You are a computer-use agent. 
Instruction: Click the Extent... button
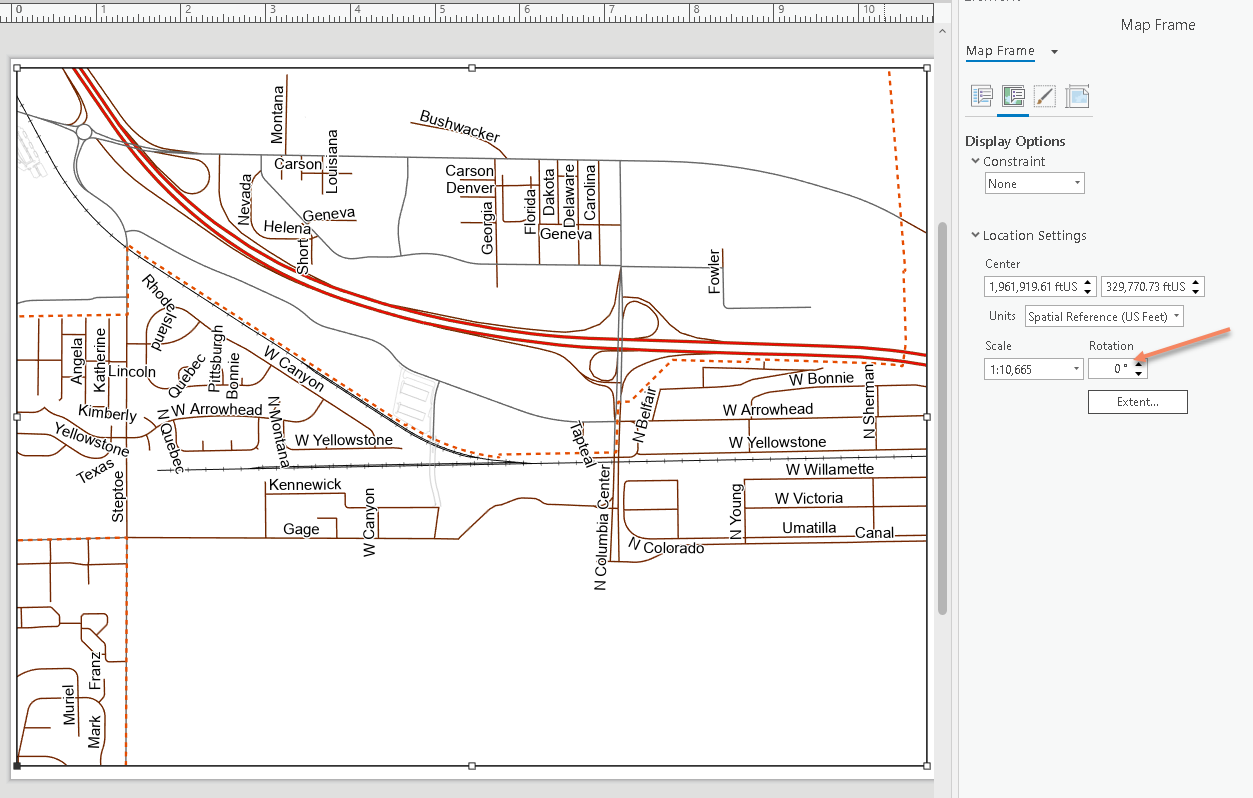click(x=1137, y=401)
